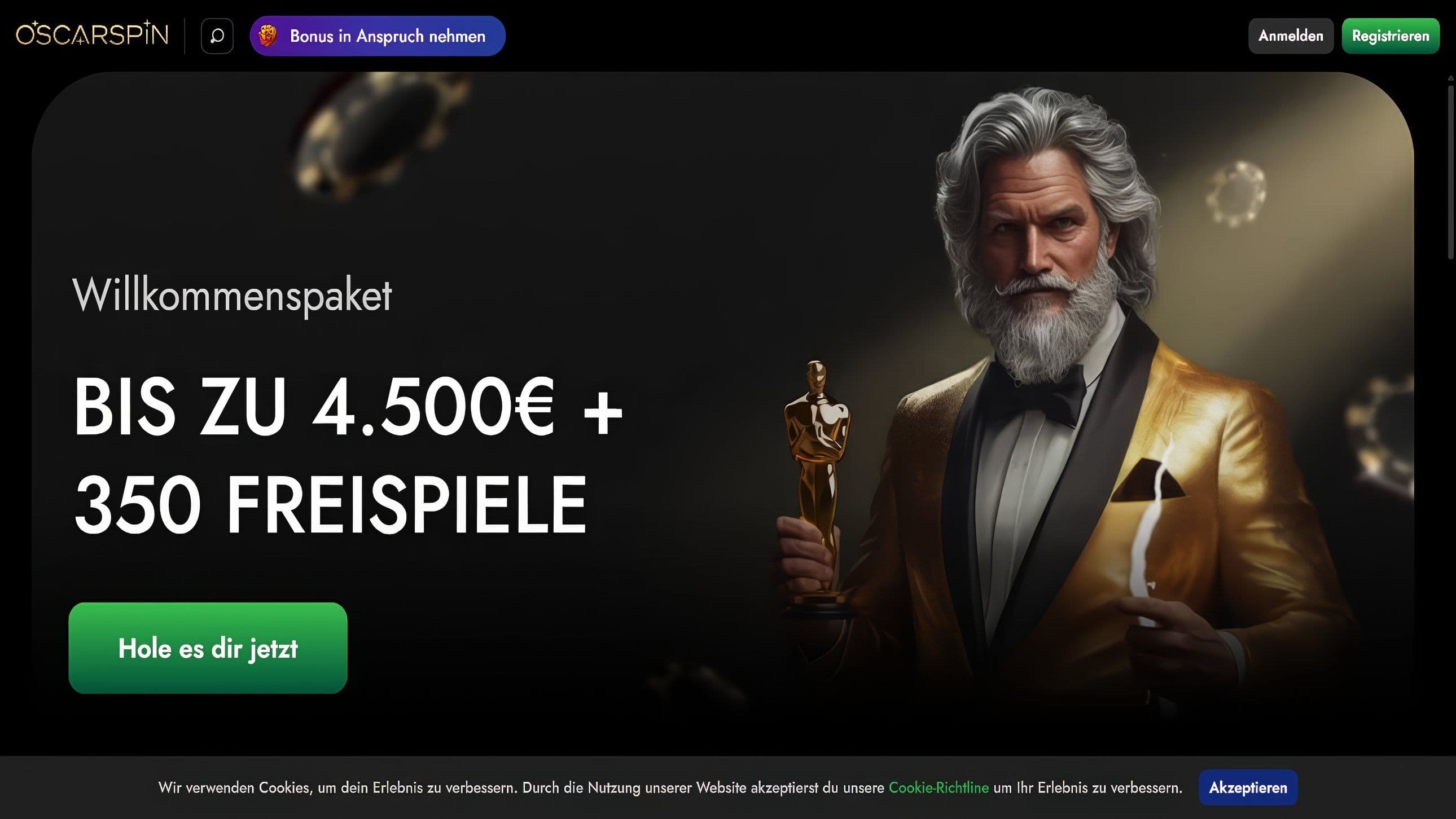Click the OscarSpin logo
1456x819 pixels.
click(x=92, y=34)
